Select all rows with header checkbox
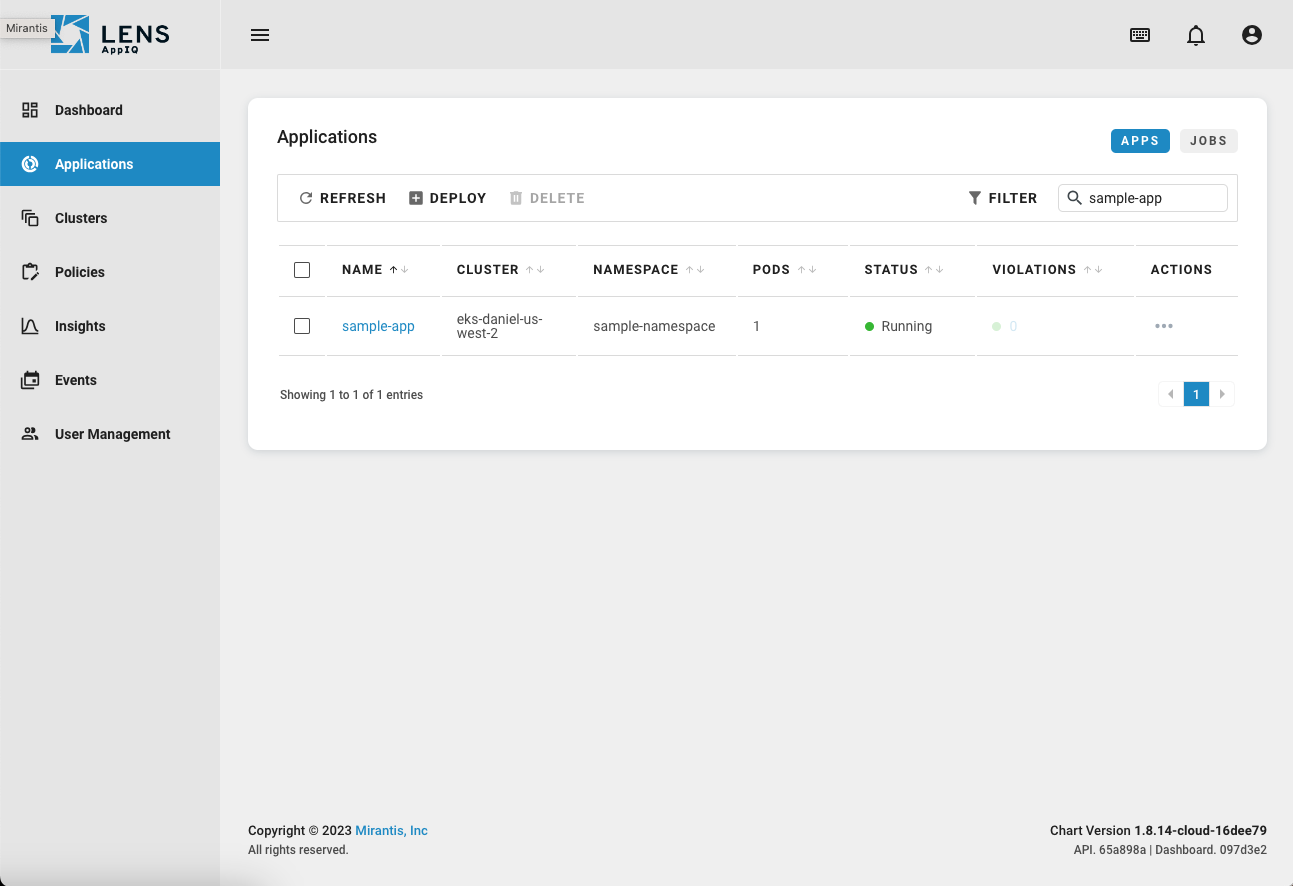The image size is (1293, 886). pos(302,270)
